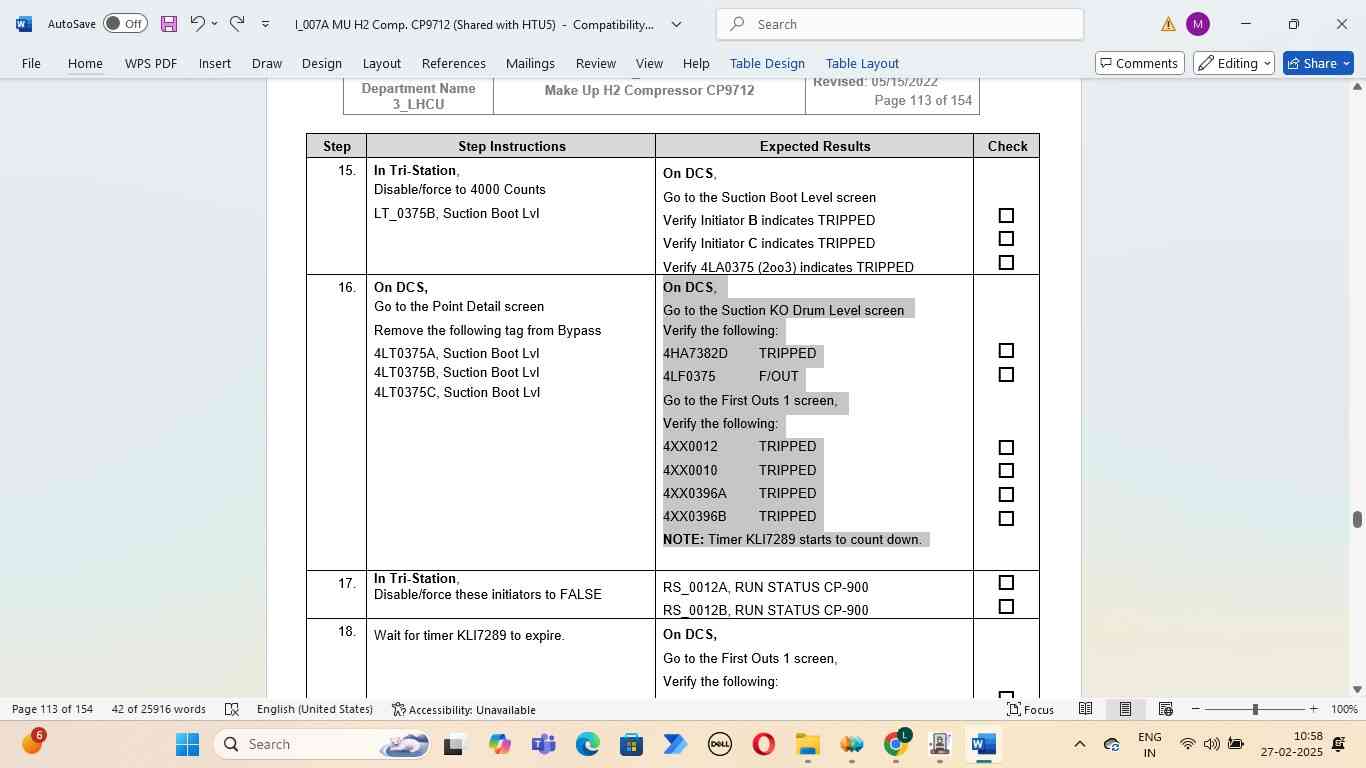Switch to the Layout tab
The width and height of the screenshot is (1366, 768).
pyautogui.click(x=381, y=63)
